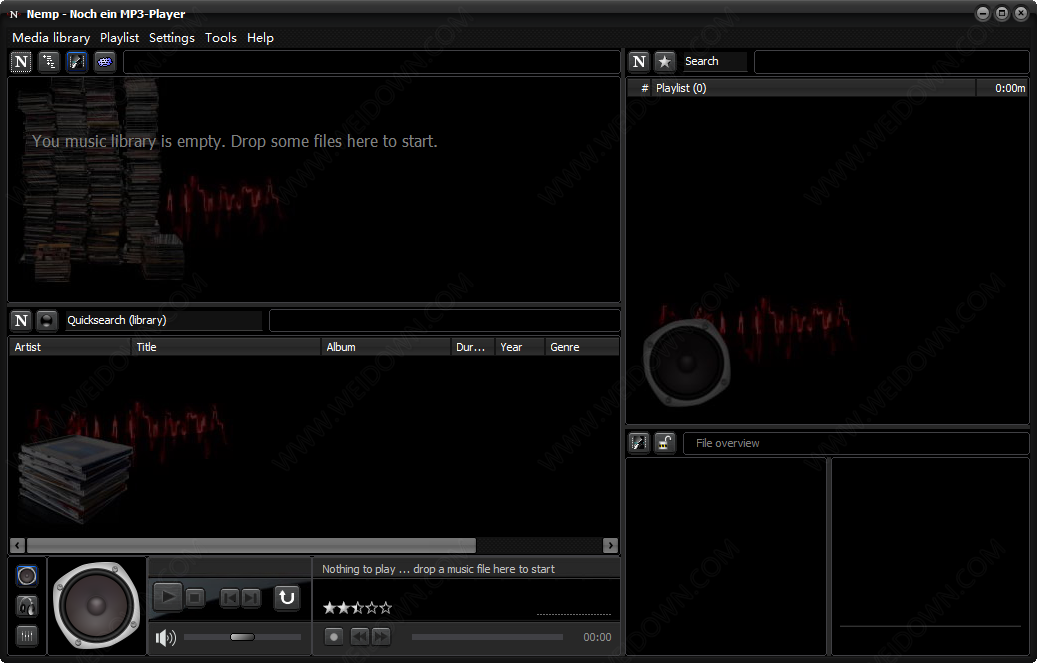The image size is (1037, 663).
Task: Click the record button in player controls
Action: tap(334, 637)
